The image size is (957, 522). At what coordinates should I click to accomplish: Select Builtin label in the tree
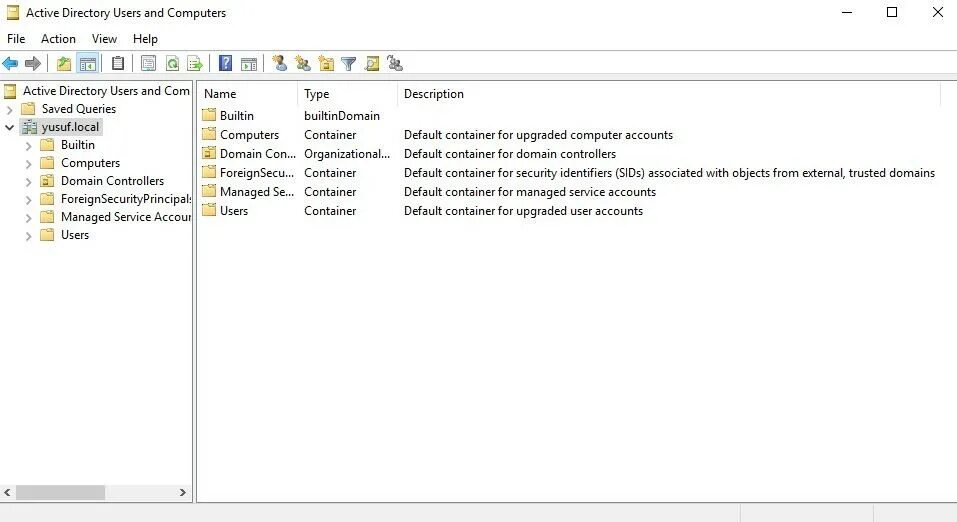[78, 145]
